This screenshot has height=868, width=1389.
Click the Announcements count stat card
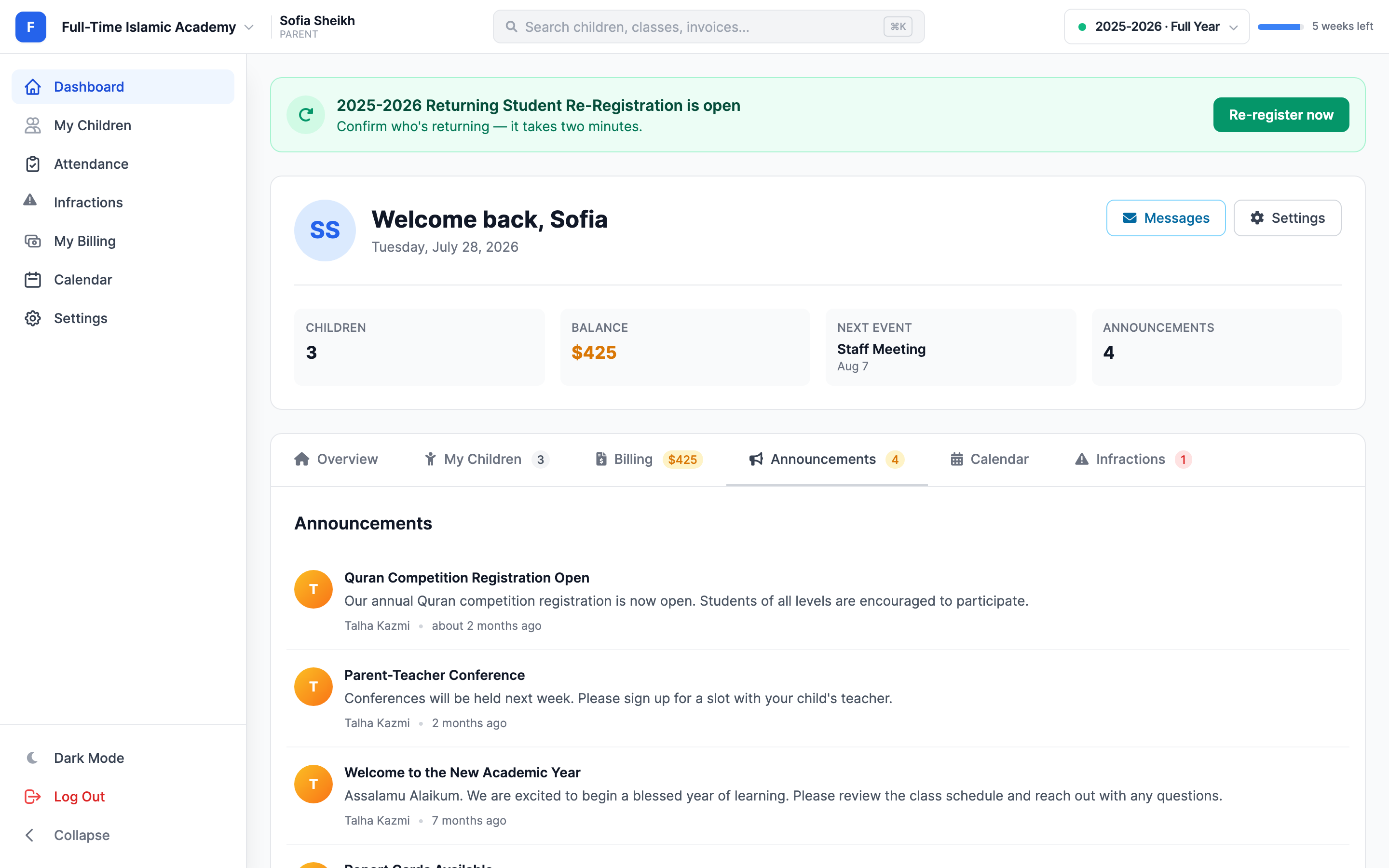[x=1216, y=347]
